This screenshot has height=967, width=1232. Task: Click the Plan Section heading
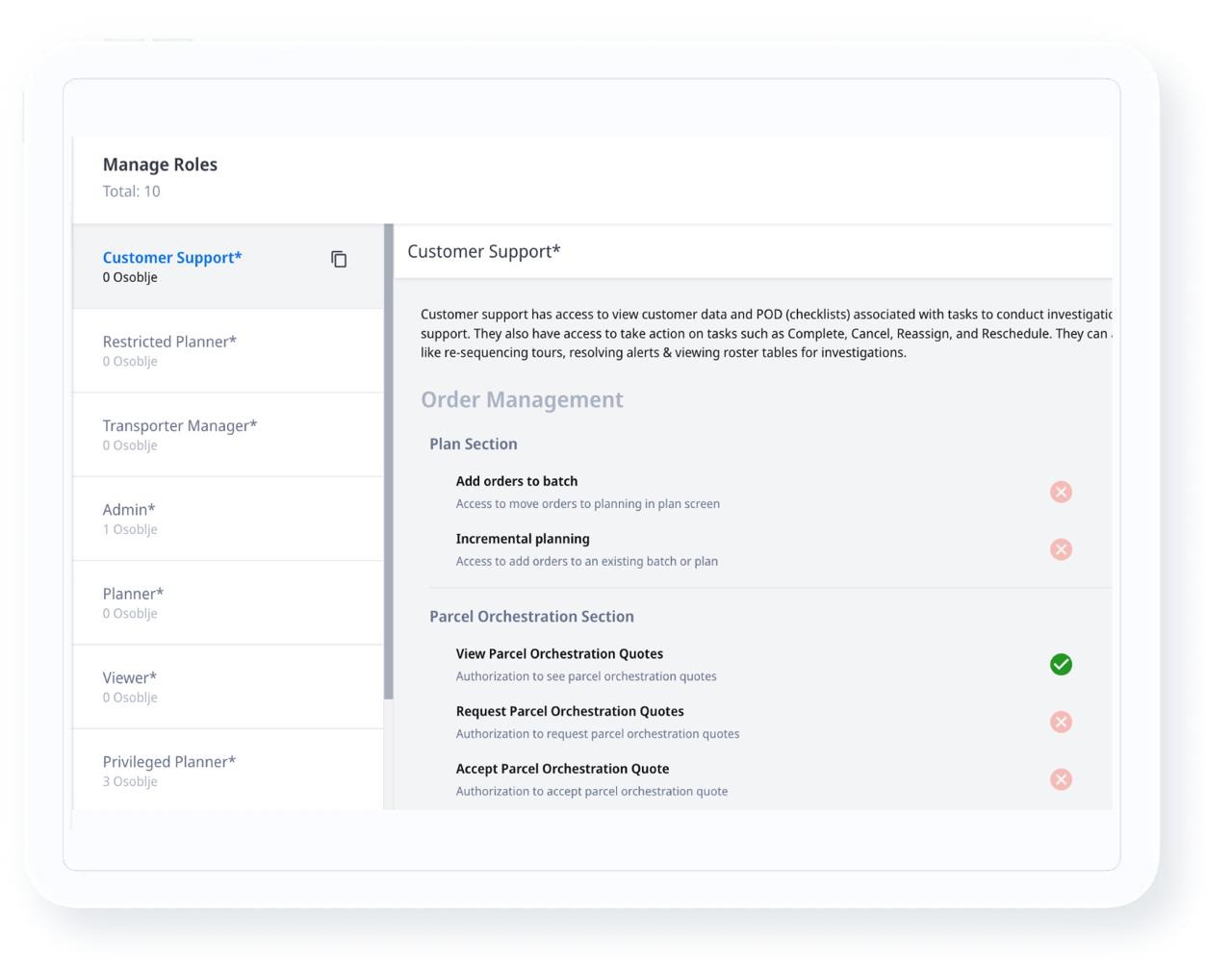pyautogui.click(x=474, y=444)
